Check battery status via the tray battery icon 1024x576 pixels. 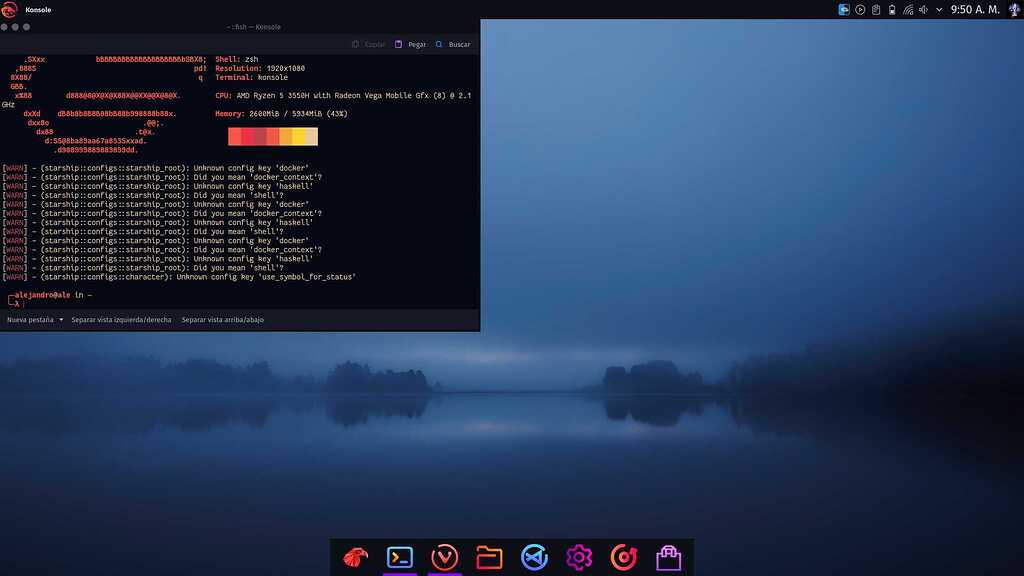click(892, 9)
